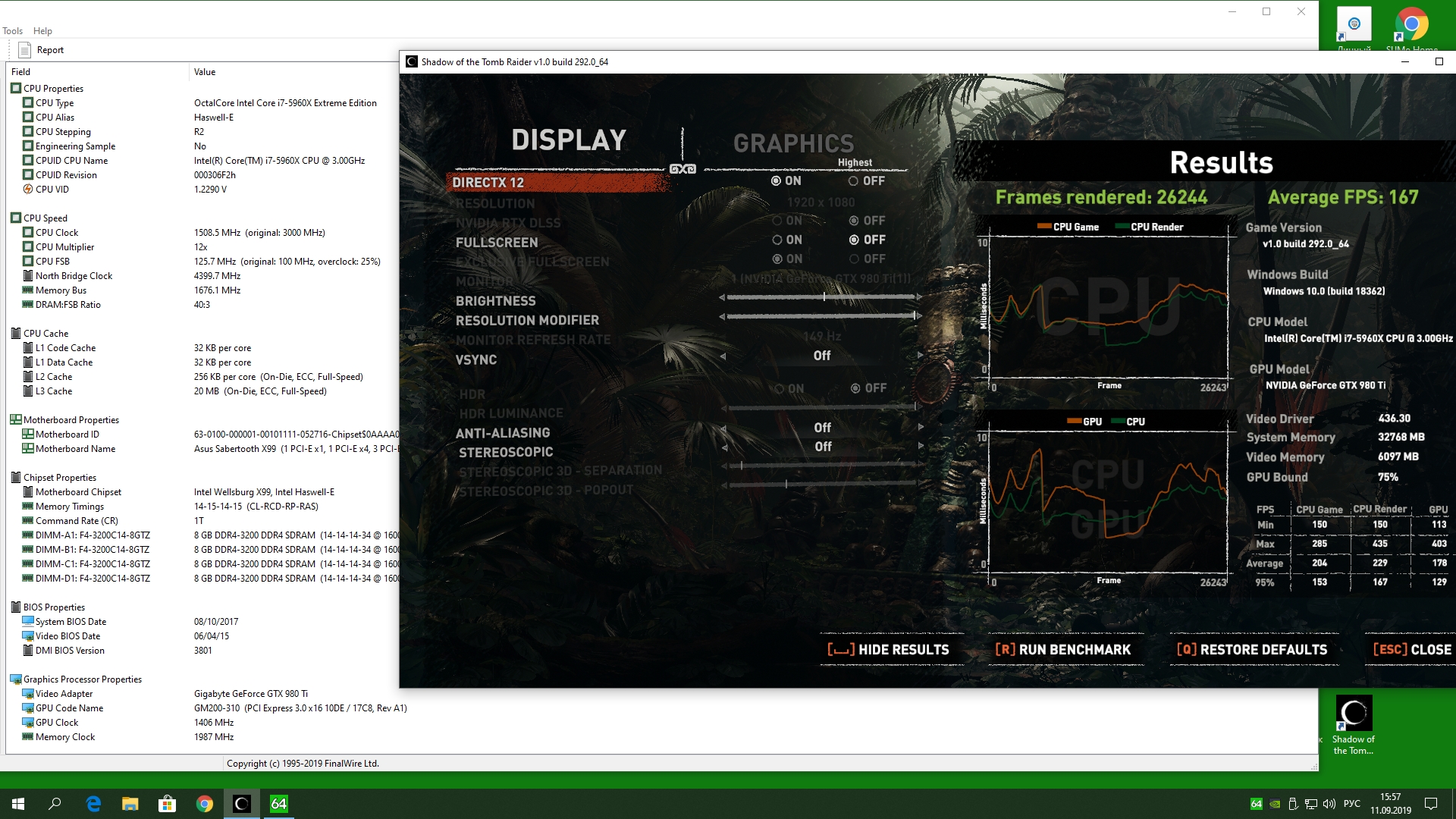Click Anti-Aliasing right arrow selector
Screen dimensions: 1456x819
pyautogui.click(x=920, y=428)
